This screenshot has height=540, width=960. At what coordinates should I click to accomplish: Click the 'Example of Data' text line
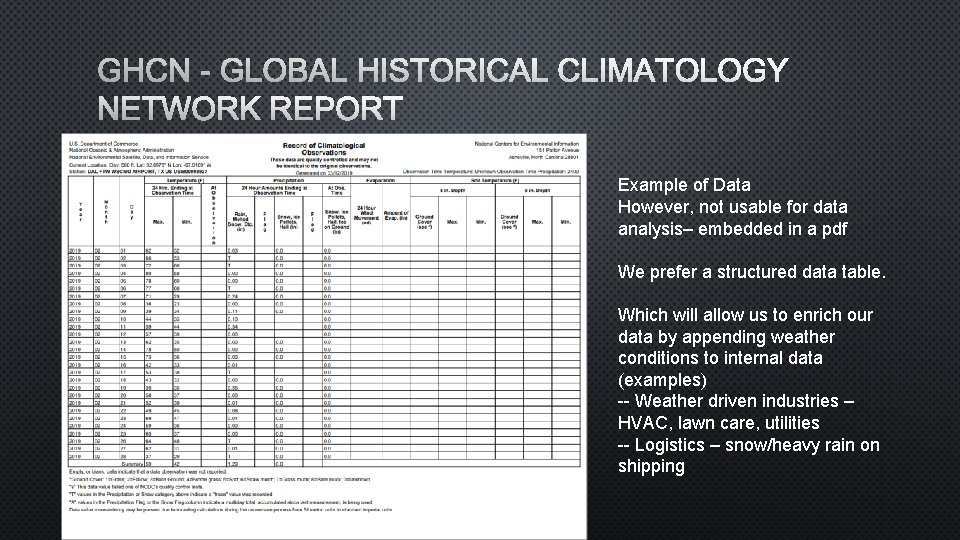(x=684, y=185)
